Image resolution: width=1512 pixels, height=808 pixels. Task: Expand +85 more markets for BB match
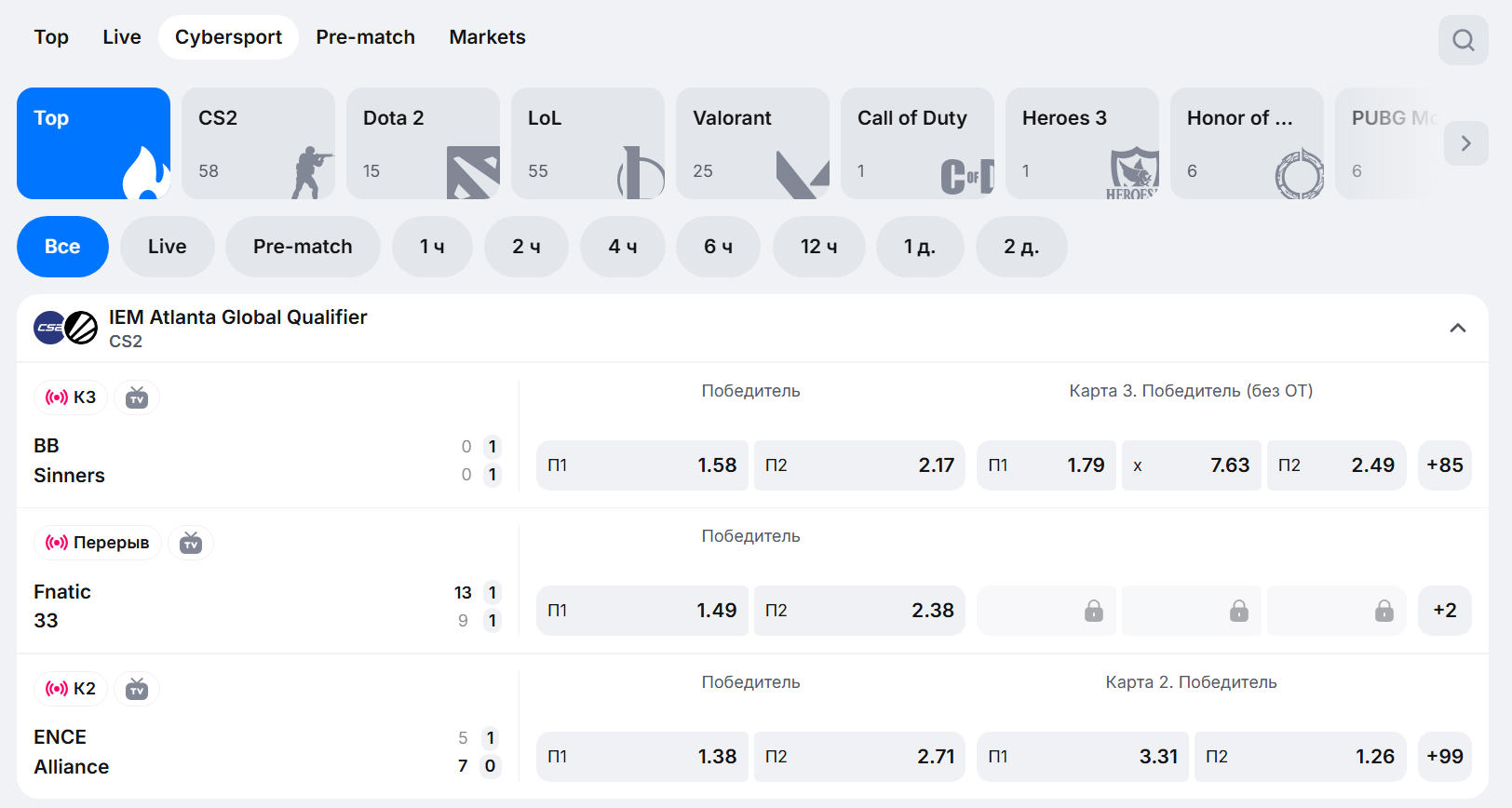coord(1444,465)
